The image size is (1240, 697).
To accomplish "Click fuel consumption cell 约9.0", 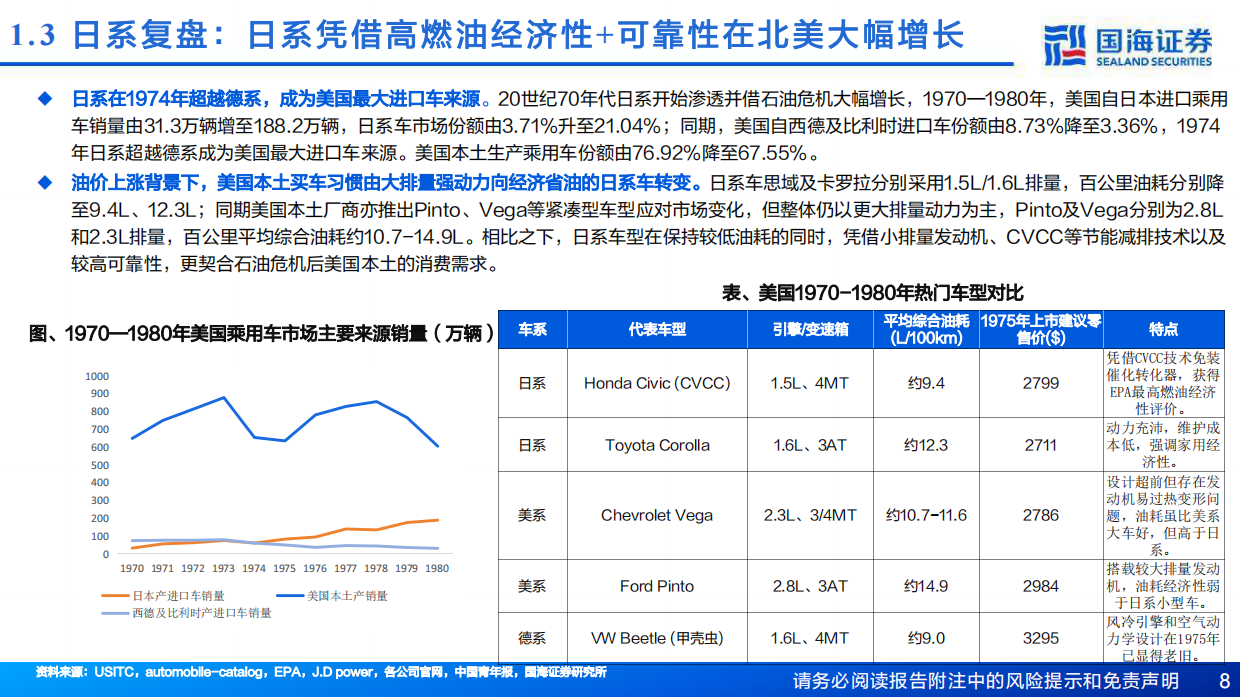I will (x=926, y=638).
